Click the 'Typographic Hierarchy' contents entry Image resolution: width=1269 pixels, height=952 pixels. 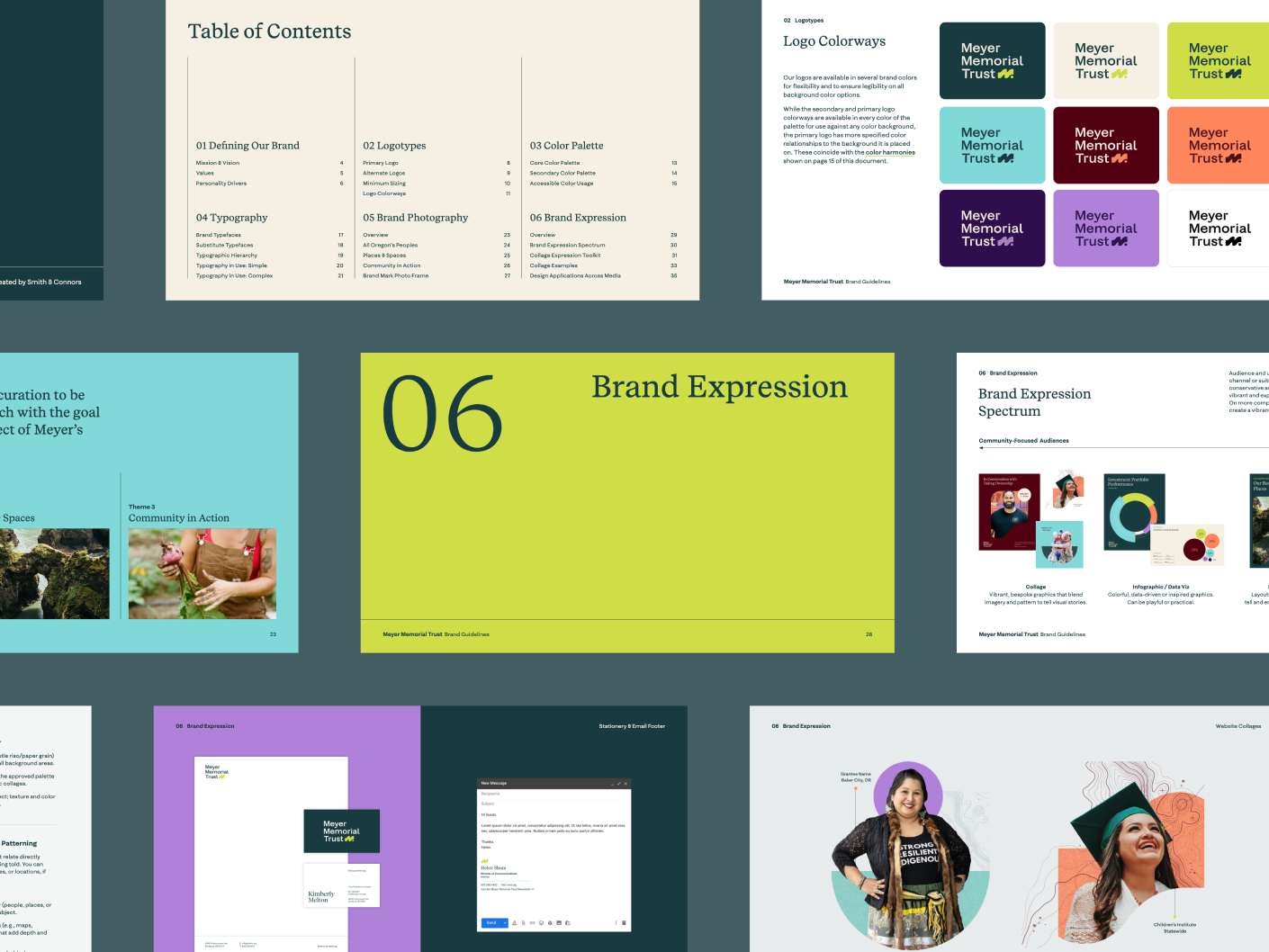coord(227,256)
